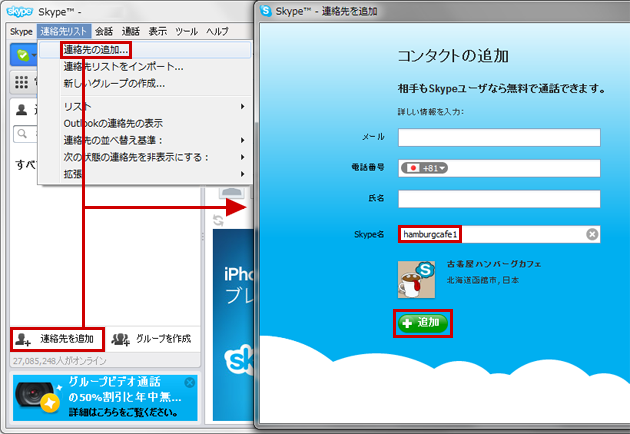Select 古書屋ハンバーグカフェ search result name
The width and height of the screenshot is (630, 434).
[494, 264]
